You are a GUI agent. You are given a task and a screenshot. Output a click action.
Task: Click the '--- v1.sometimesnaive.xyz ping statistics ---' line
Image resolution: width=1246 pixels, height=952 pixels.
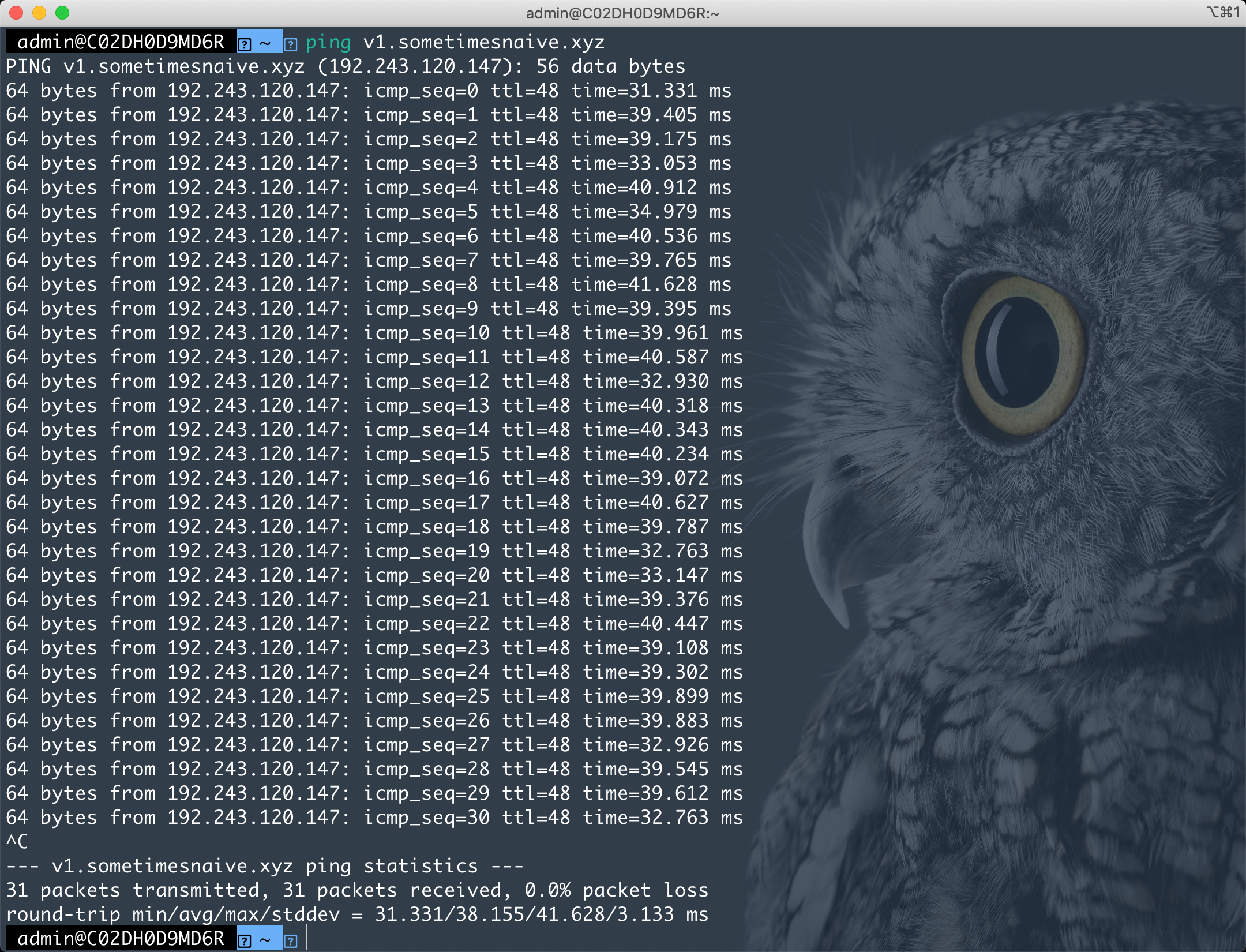[x=265, y=866]
